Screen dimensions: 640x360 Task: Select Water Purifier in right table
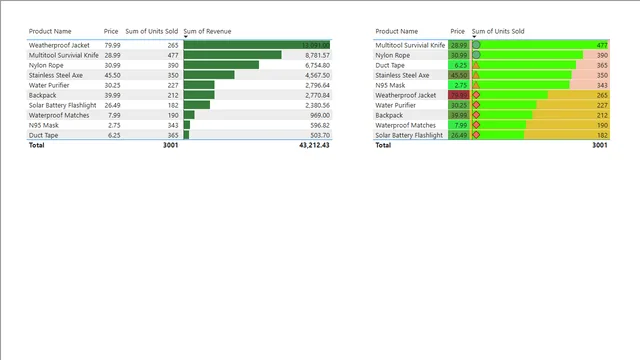[x=396, y=105]
